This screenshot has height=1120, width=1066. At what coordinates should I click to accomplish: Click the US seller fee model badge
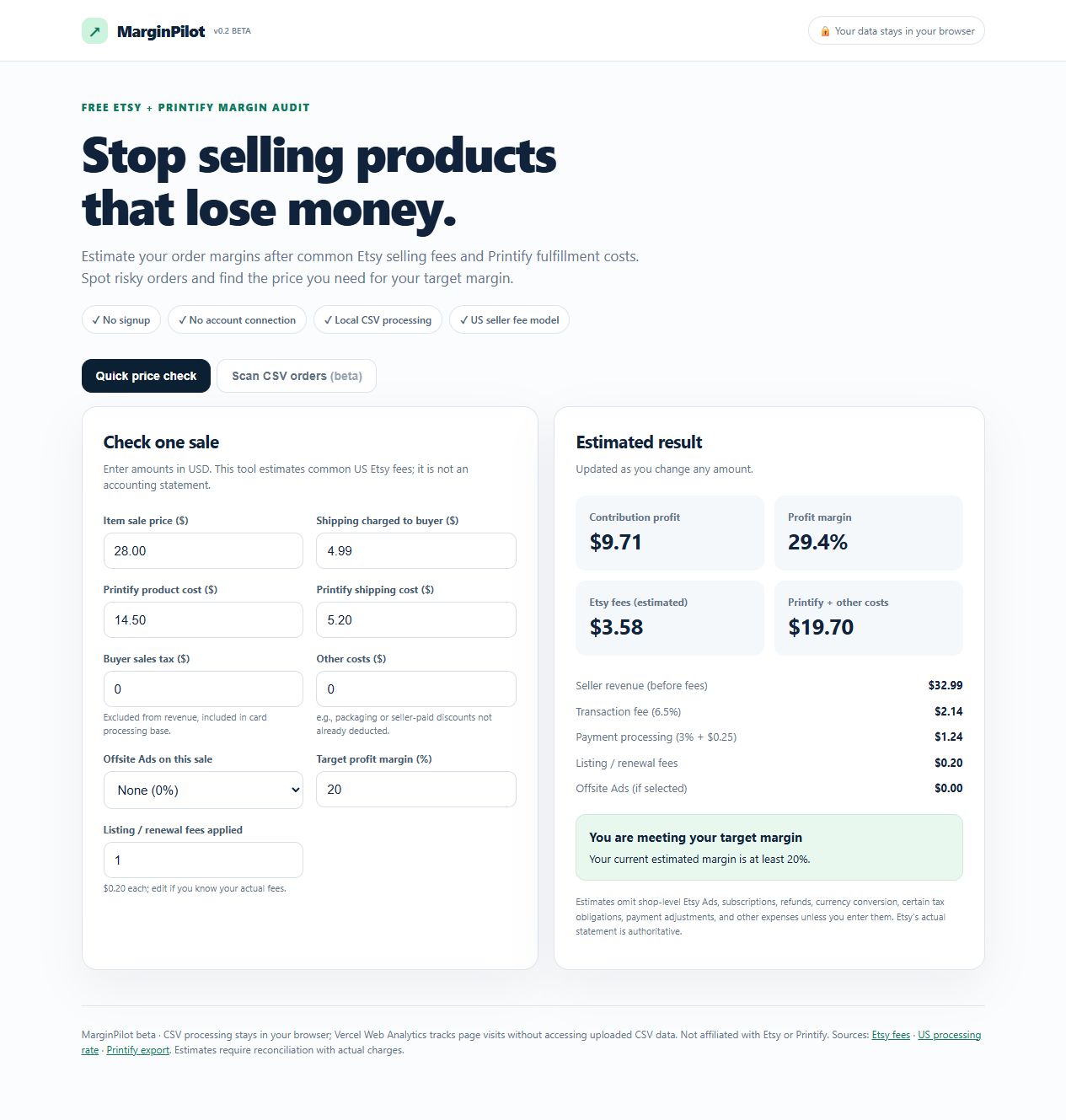pyautogui.click(x=509, y=319)
